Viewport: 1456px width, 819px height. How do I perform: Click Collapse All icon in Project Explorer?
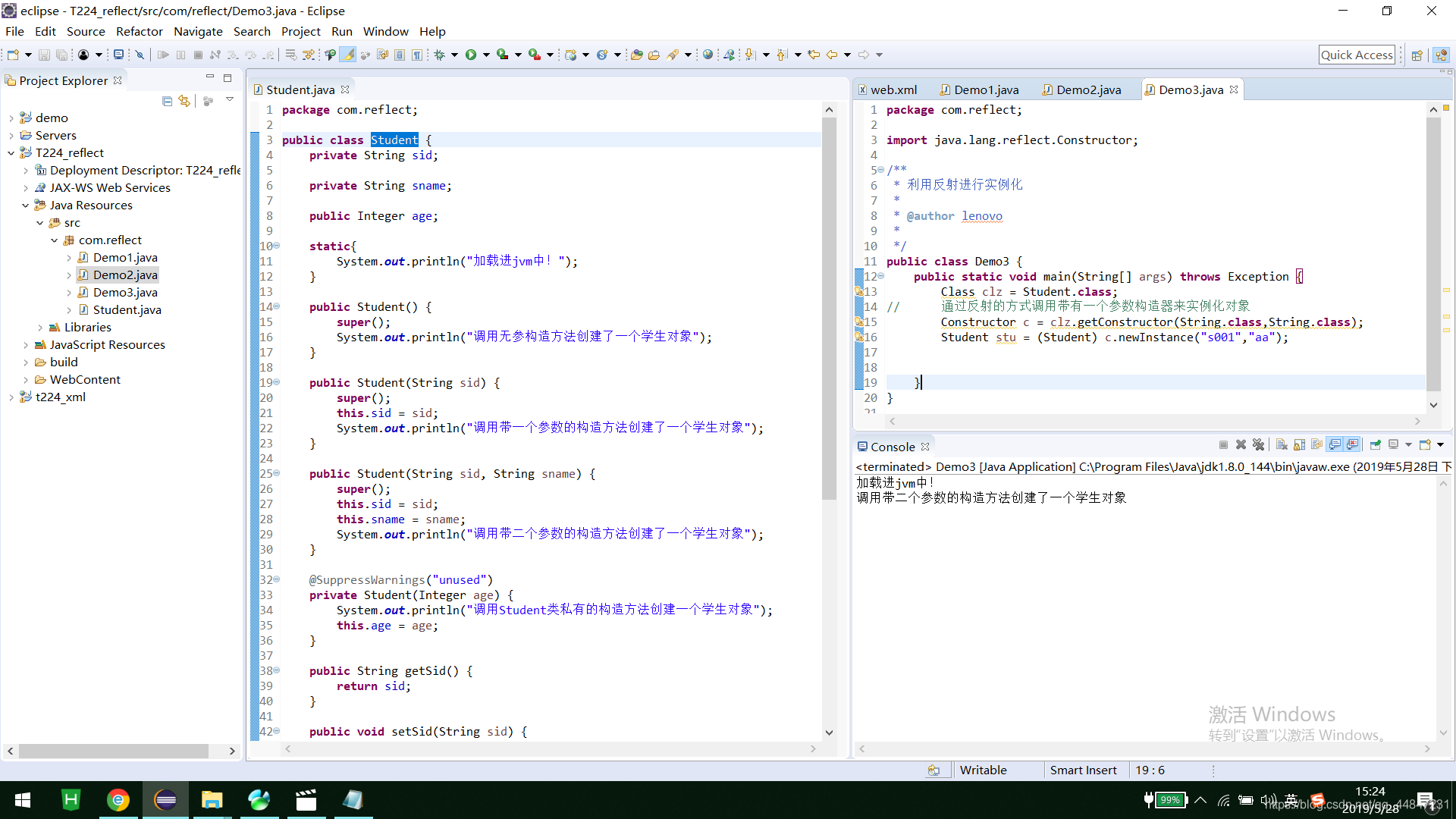(167, 101)
